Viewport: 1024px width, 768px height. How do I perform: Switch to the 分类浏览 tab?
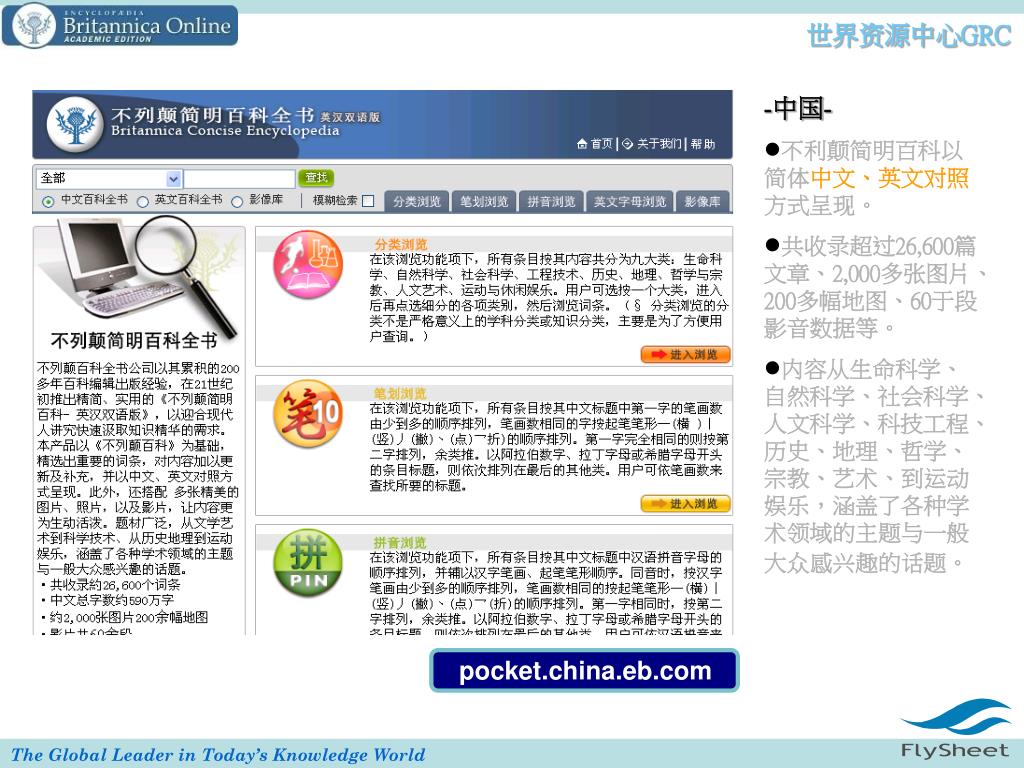(x=417, y=202)
